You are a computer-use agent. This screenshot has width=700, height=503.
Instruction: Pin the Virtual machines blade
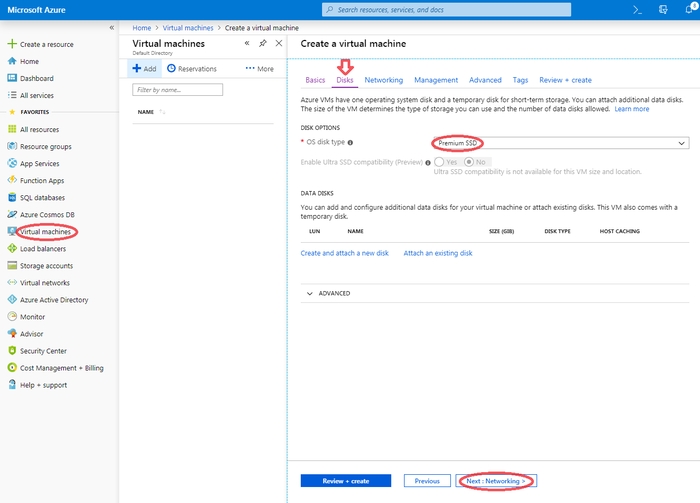(x=263, y=44)
